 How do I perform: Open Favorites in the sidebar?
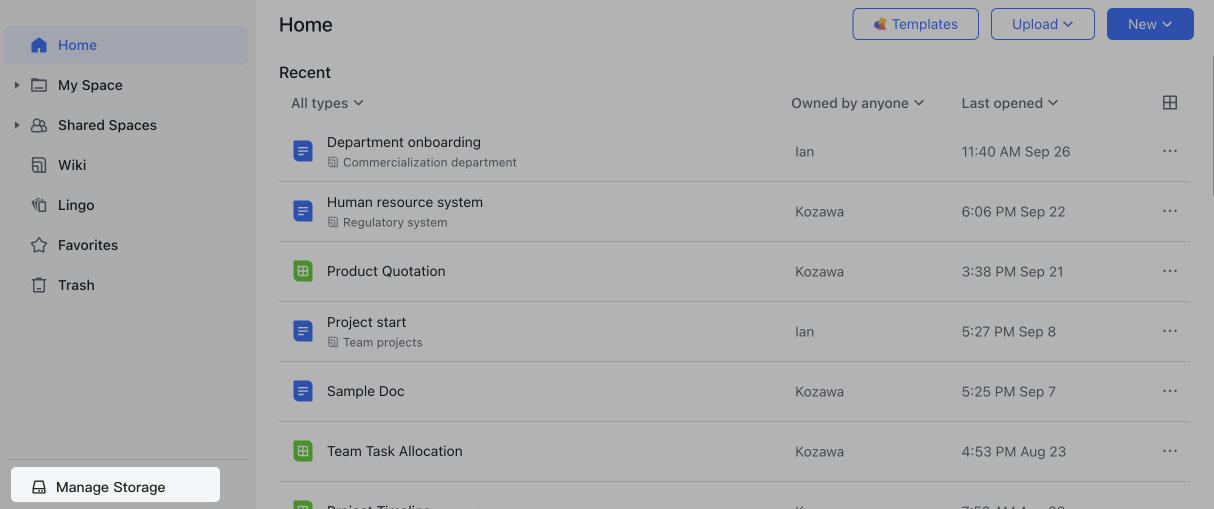pyautogui.click(x=88, y=245)
